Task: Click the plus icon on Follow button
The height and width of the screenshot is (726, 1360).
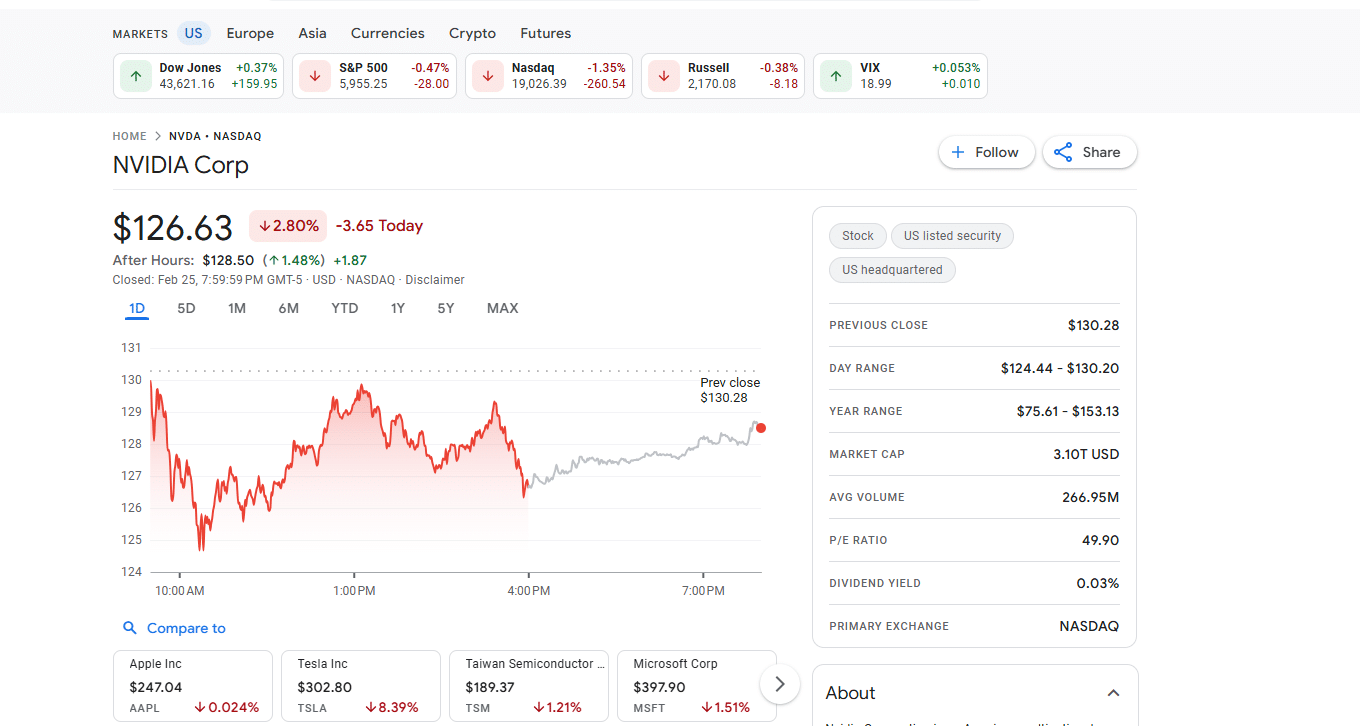Action: click(958, 152)
